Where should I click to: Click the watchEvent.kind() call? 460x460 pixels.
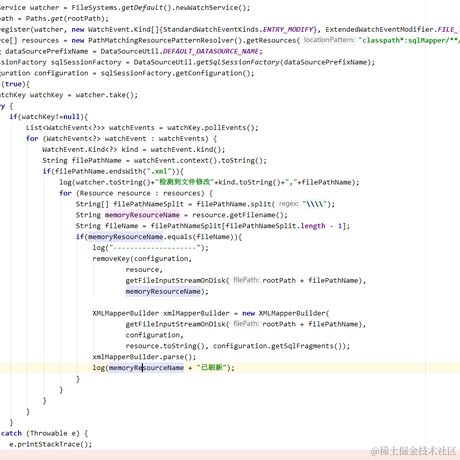coord(187,149)
